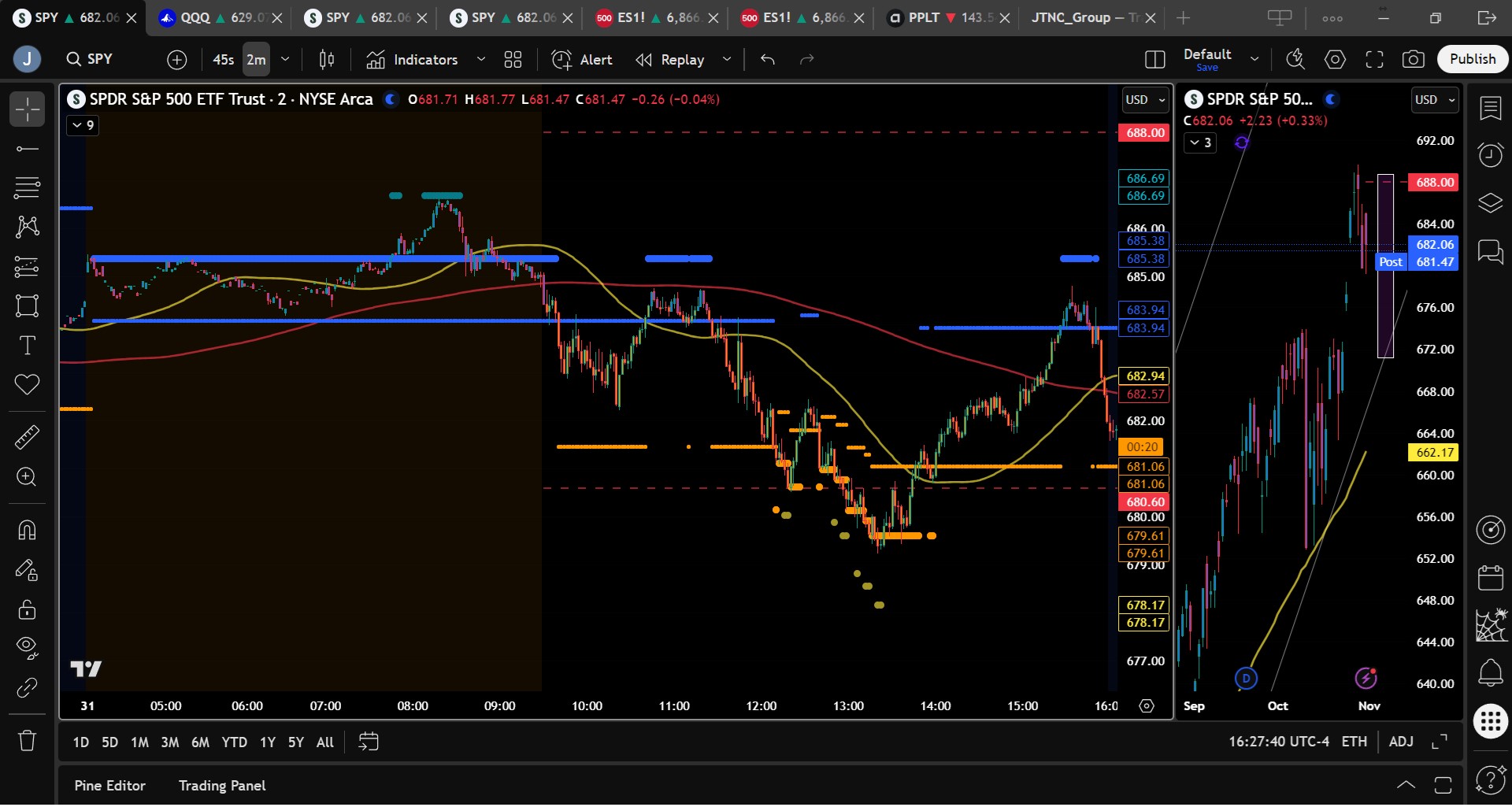1512x807 pixels.
Task: Open the icons and favorites heart tool
Action: [27, 385]
